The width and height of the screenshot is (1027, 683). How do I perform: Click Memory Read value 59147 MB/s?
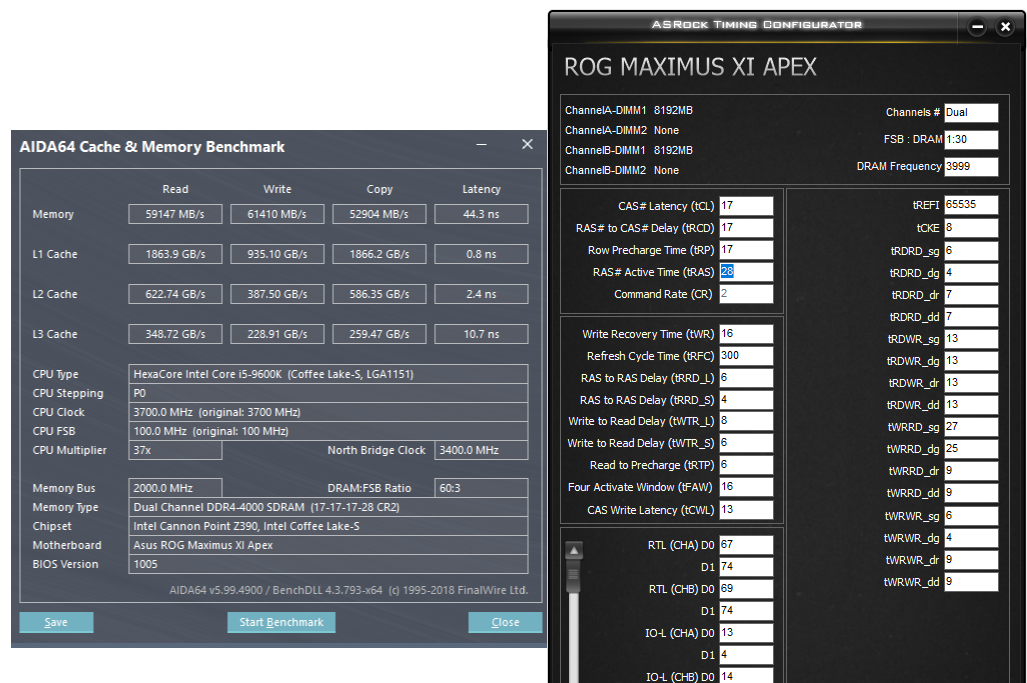click(x=175, y=214)
